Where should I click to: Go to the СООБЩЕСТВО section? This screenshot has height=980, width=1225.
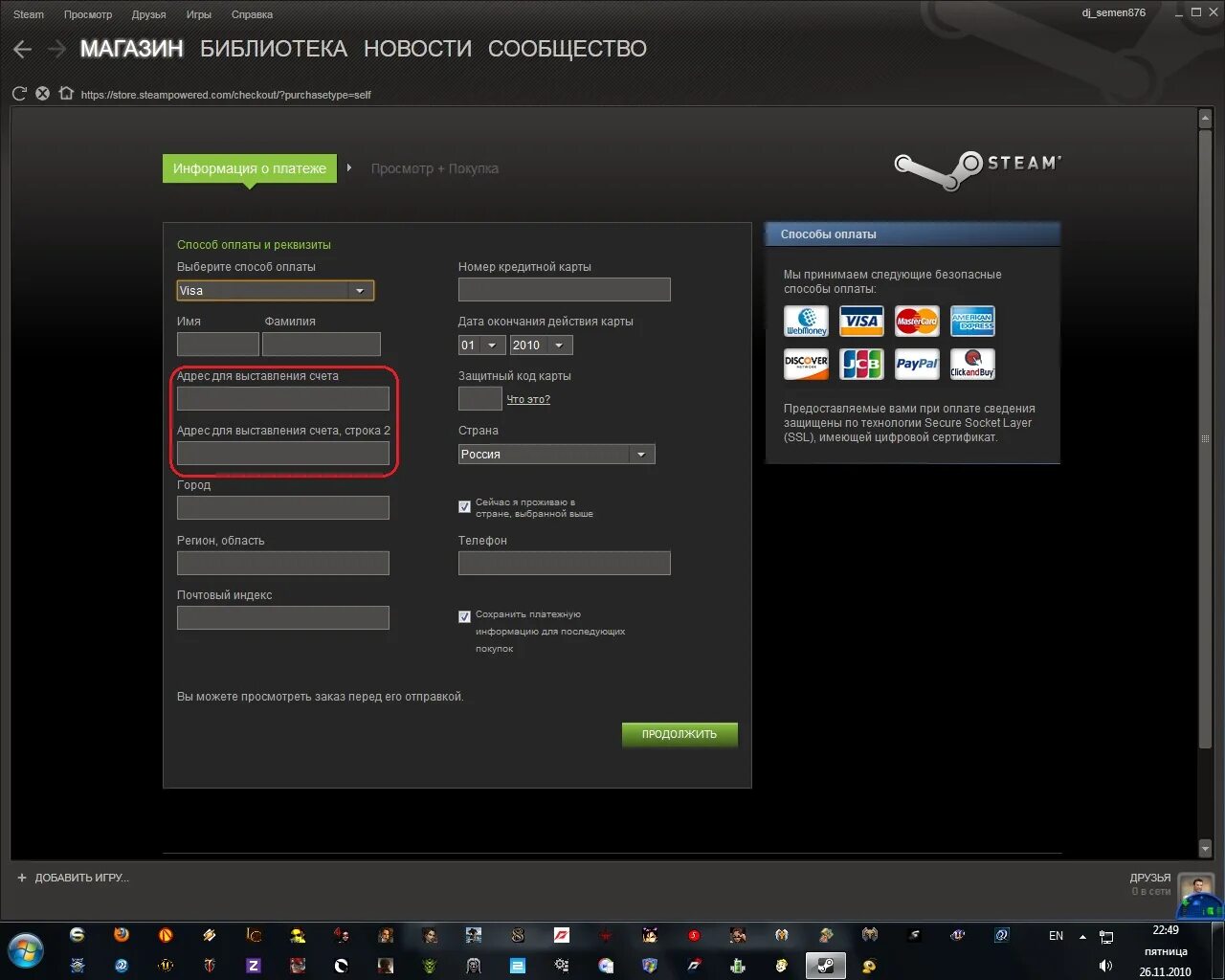(x=568, y=49)
